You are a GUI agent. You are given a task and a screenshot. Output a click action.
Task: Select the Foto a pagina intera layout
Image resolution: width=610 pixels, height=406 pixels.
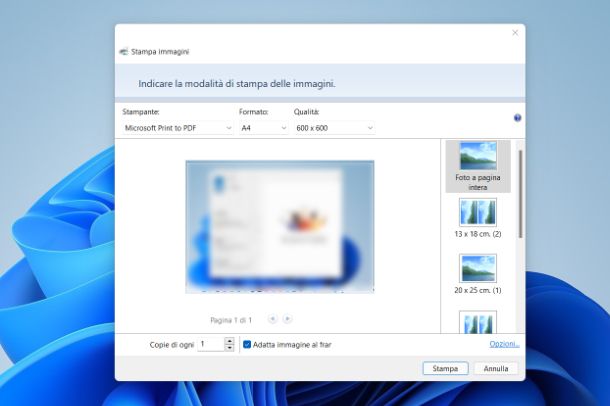click(x=478, y=166)
